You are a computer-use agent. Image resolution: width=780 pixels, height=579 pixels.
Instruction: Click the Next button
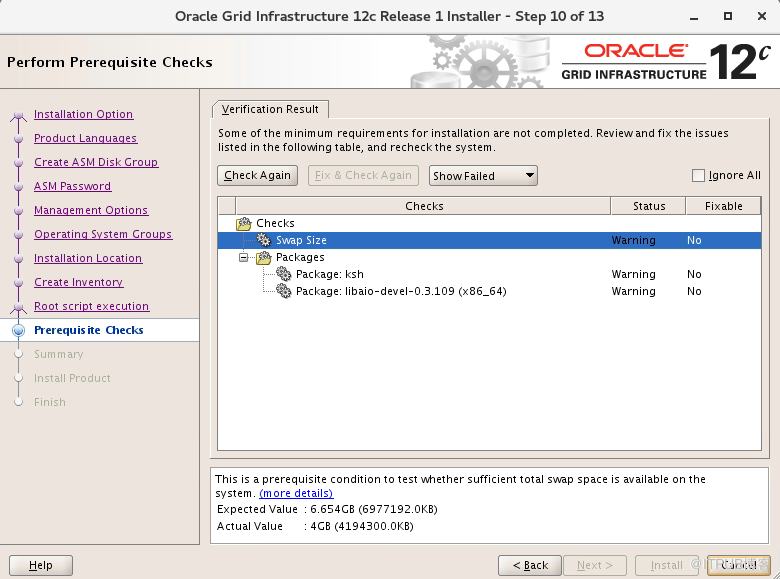[594, 566]
